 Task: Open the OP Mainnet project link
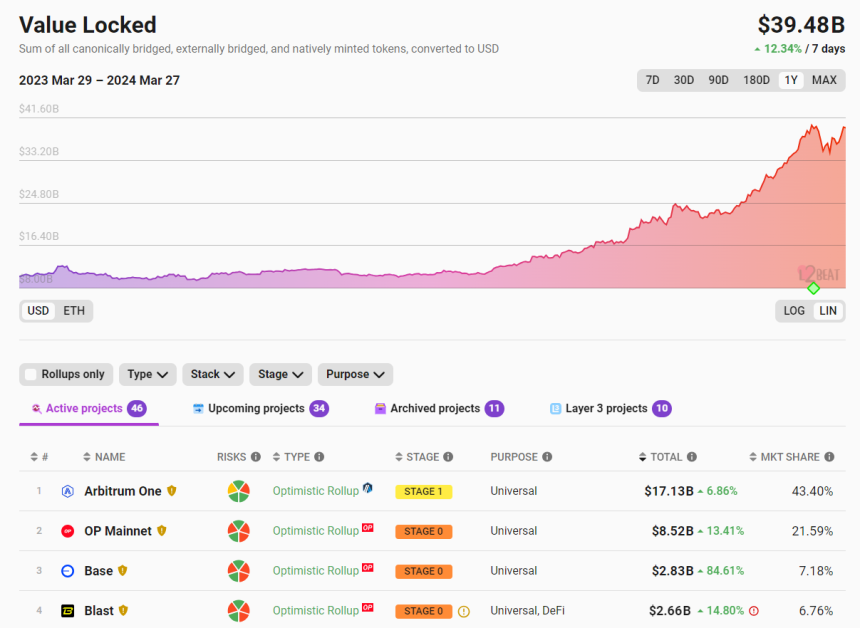118,531
